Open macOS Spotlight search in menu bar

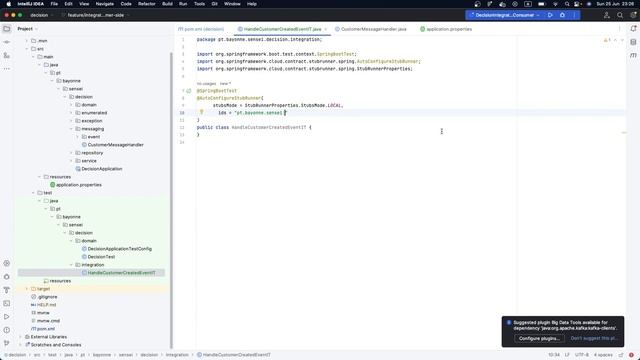[567, 4]
